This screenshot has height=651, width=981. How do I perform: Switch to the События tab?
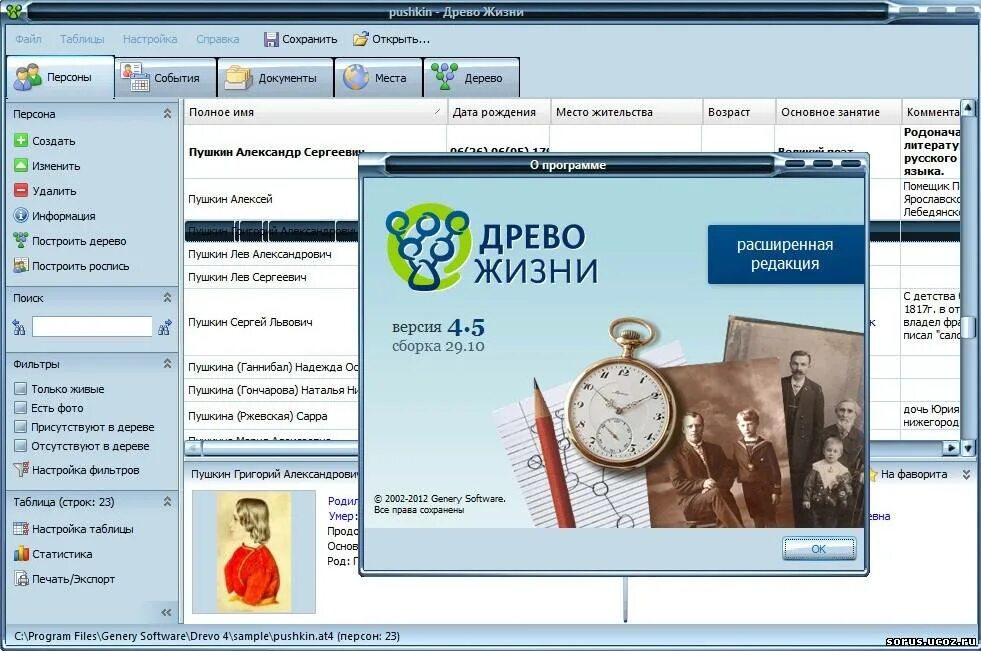166,78
